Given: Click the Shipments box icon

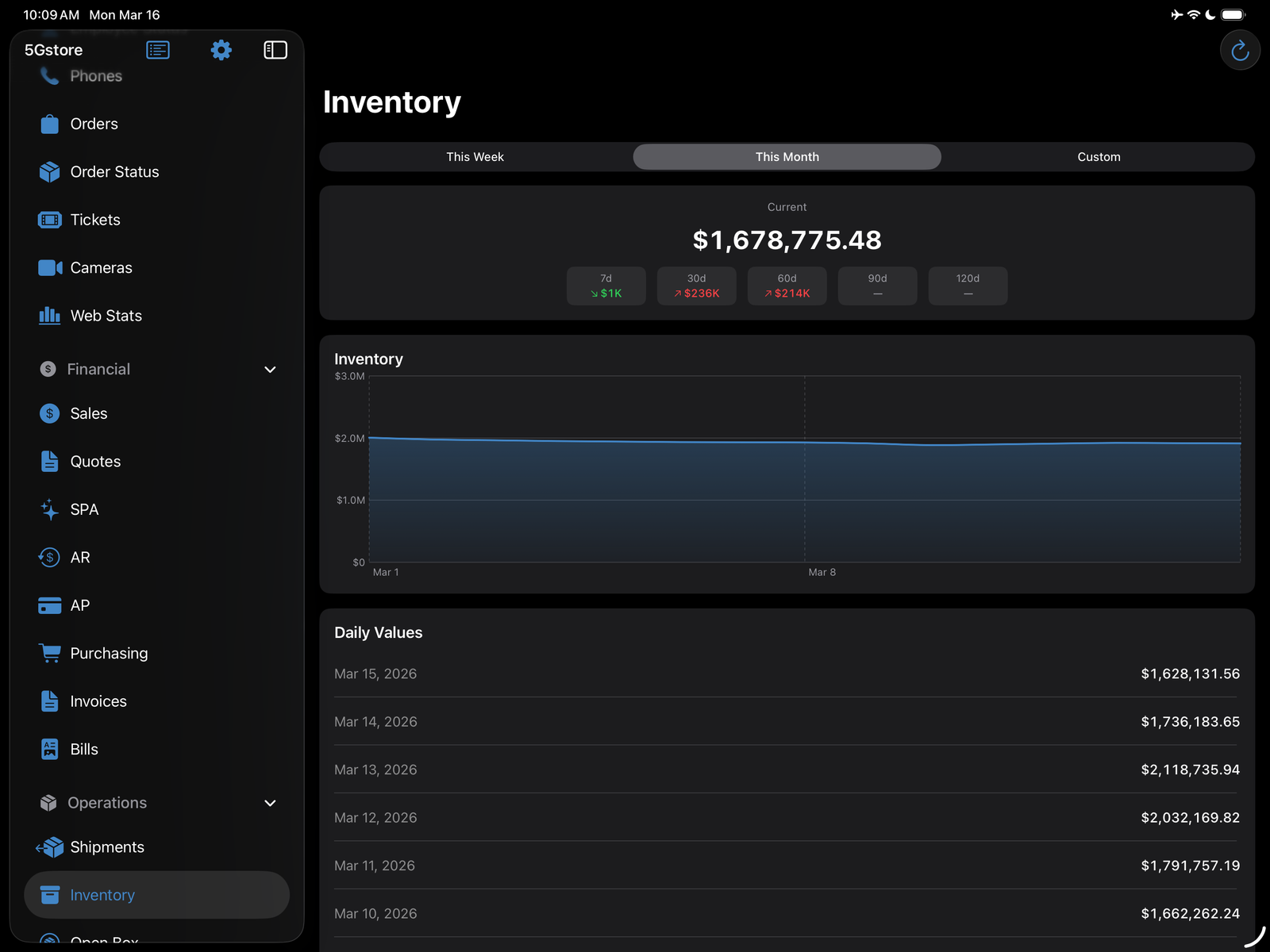Looking at the screenshot, I should [49, 846].
